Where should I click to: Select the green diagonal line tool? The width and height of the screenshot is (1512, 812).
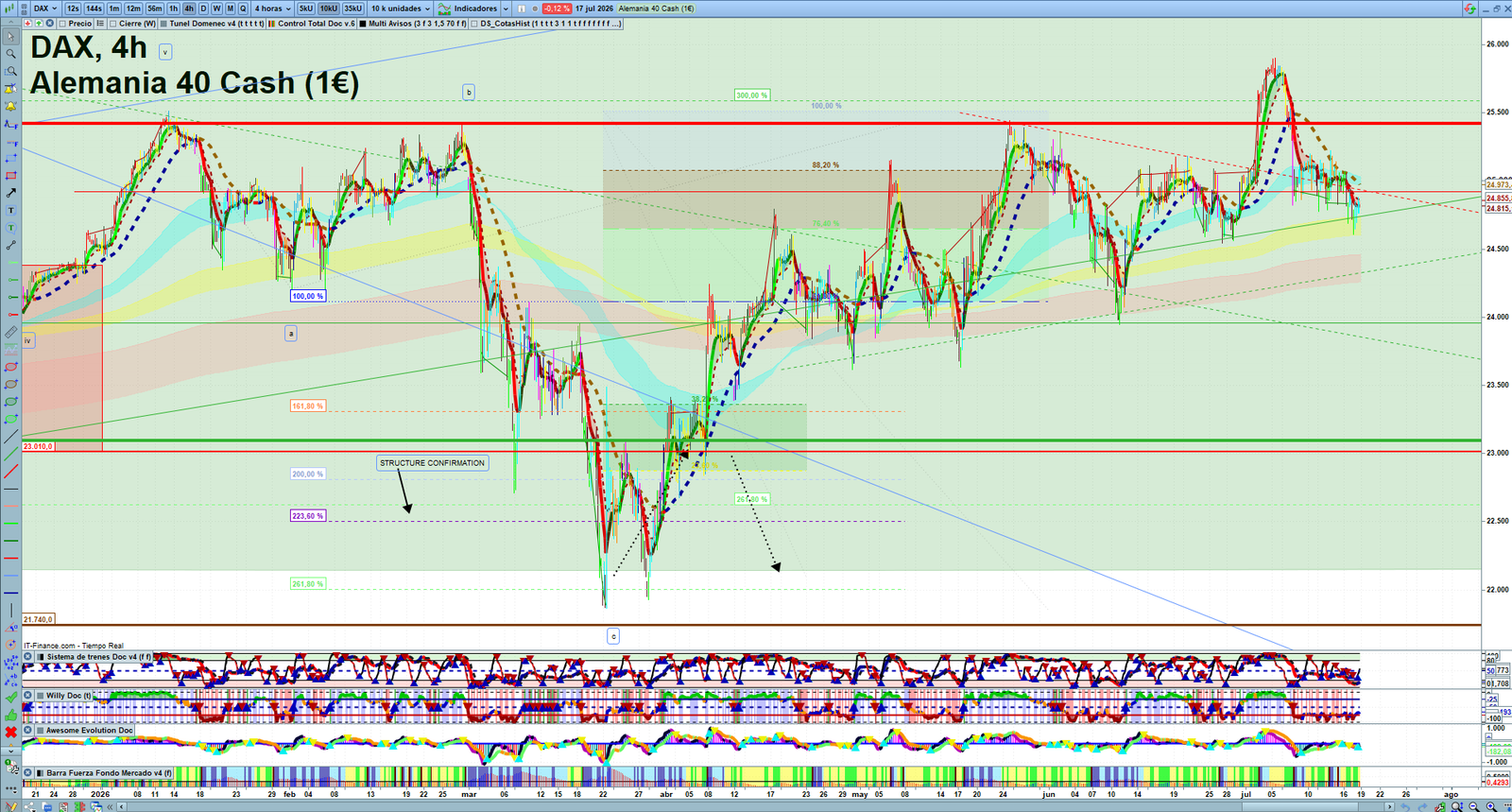(11, 455)
